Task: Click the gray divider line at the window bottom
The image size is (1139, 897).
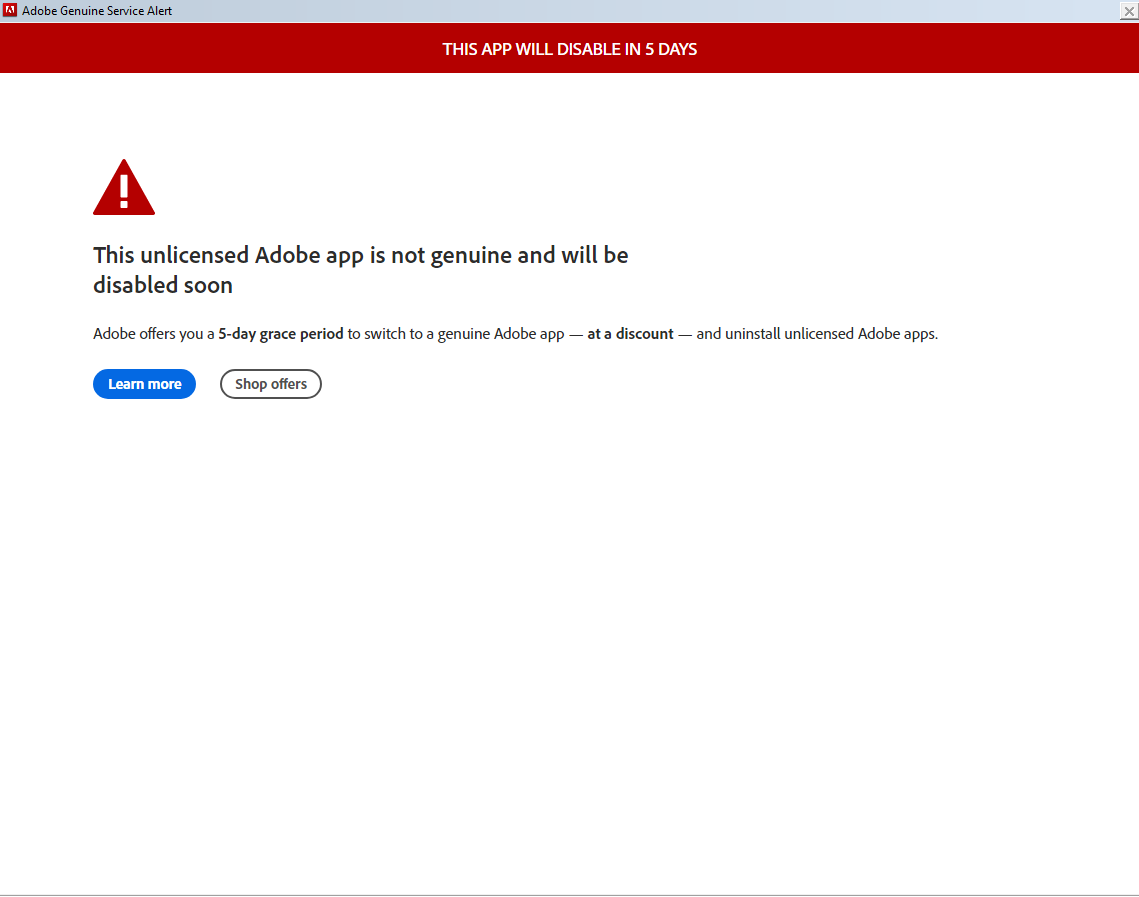Action: (569, 895)
